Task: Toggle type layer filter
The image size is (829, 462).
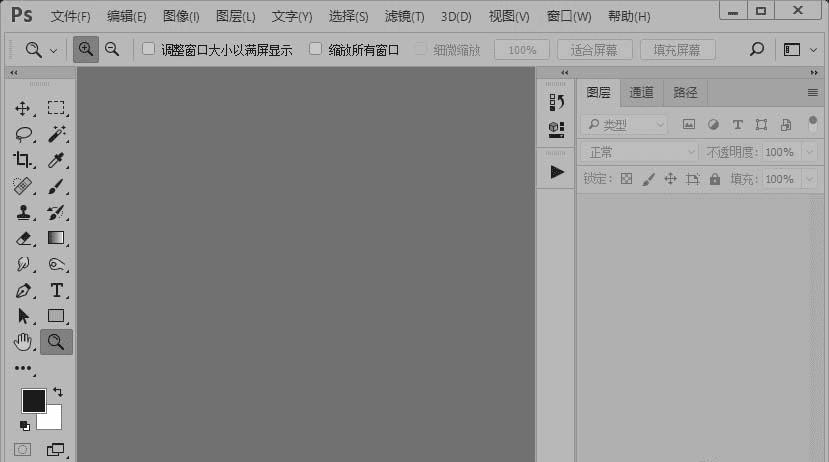Action: click(737, 125)
